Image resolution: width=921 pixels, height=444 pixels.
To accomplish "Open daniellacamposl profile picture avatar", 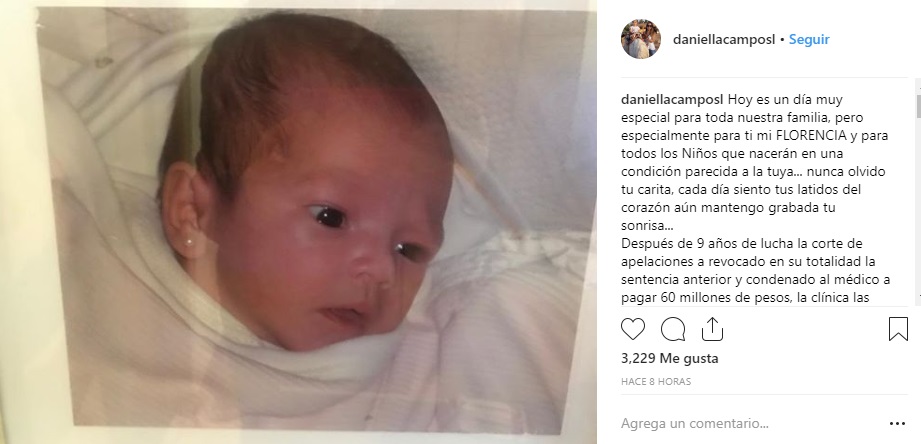I will pyautogui.click(x=641, y=39).
